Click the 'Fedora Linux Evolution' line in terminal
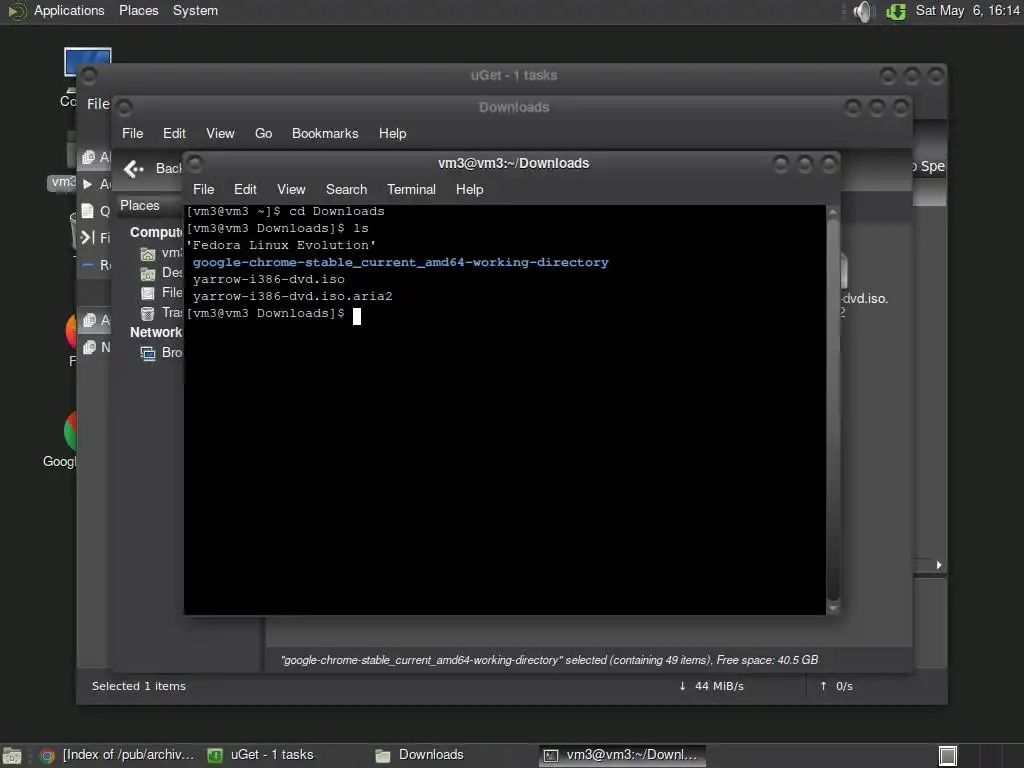Screen dimensions: 1024x768 [281, 246]
